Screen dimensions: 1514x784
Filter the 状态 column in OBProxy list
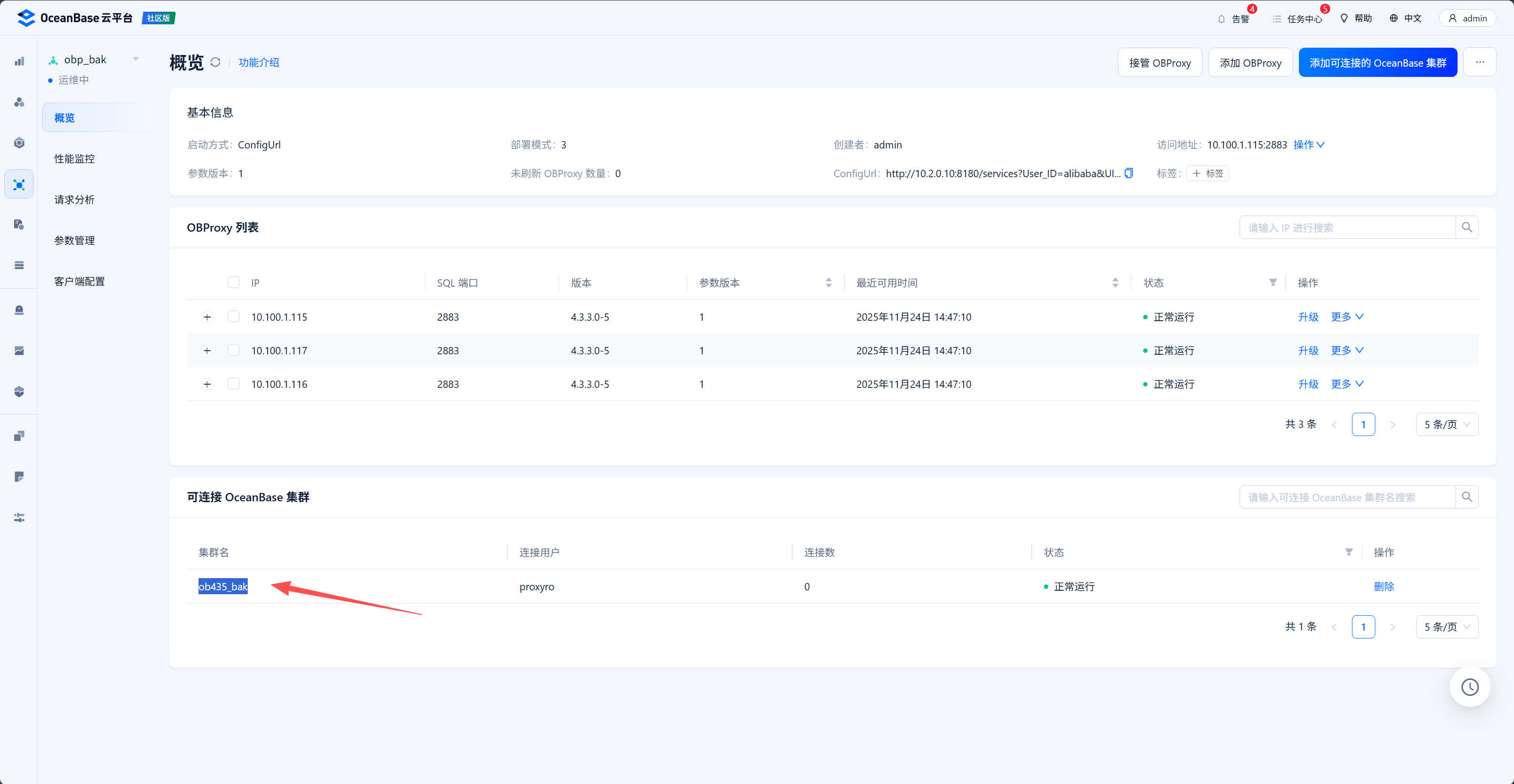[1273, 283]
